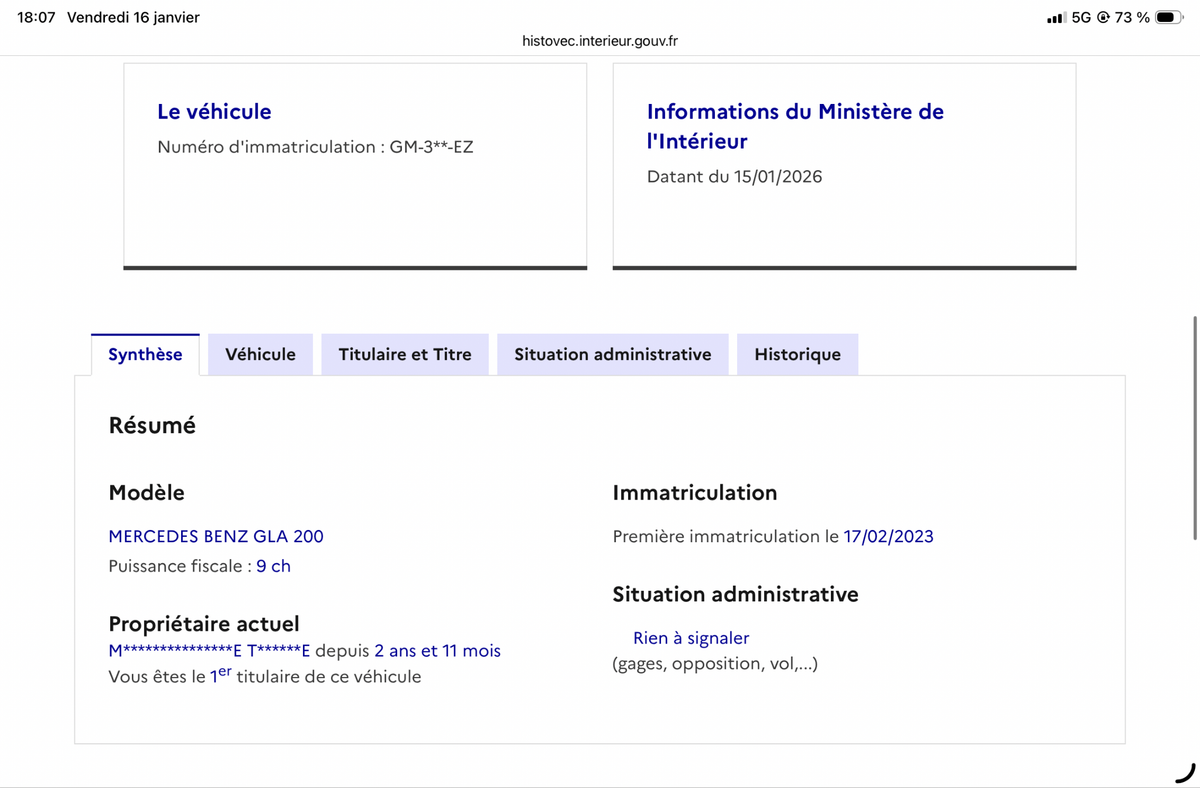Tap the 5G network indicator
The height and width of the screenshot is (788, 1200).
coord(1081,17)
